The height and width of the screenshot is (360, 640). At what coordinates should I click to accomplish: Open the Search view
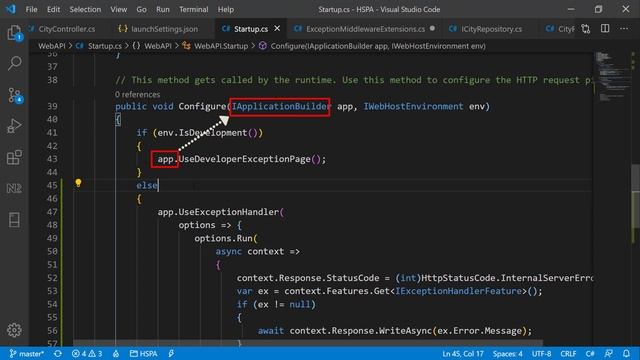click(x=14, y=63)
